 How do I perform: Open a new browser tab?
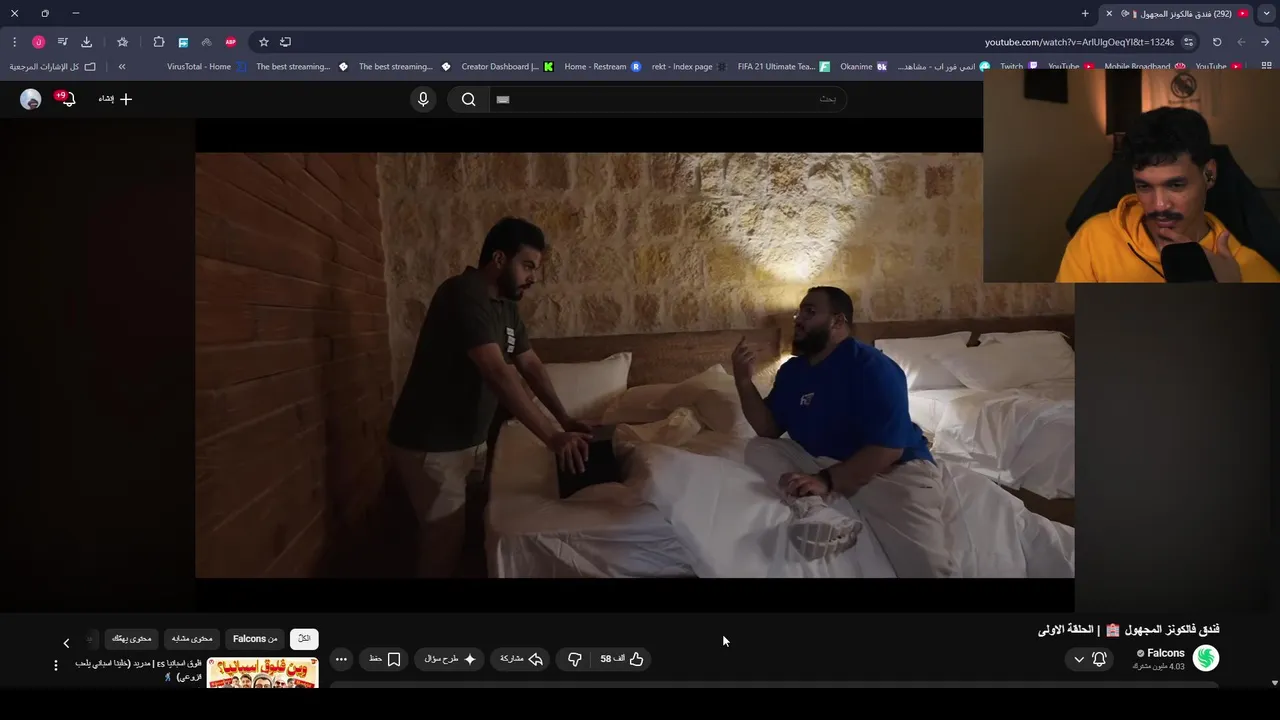point(1085,13)
